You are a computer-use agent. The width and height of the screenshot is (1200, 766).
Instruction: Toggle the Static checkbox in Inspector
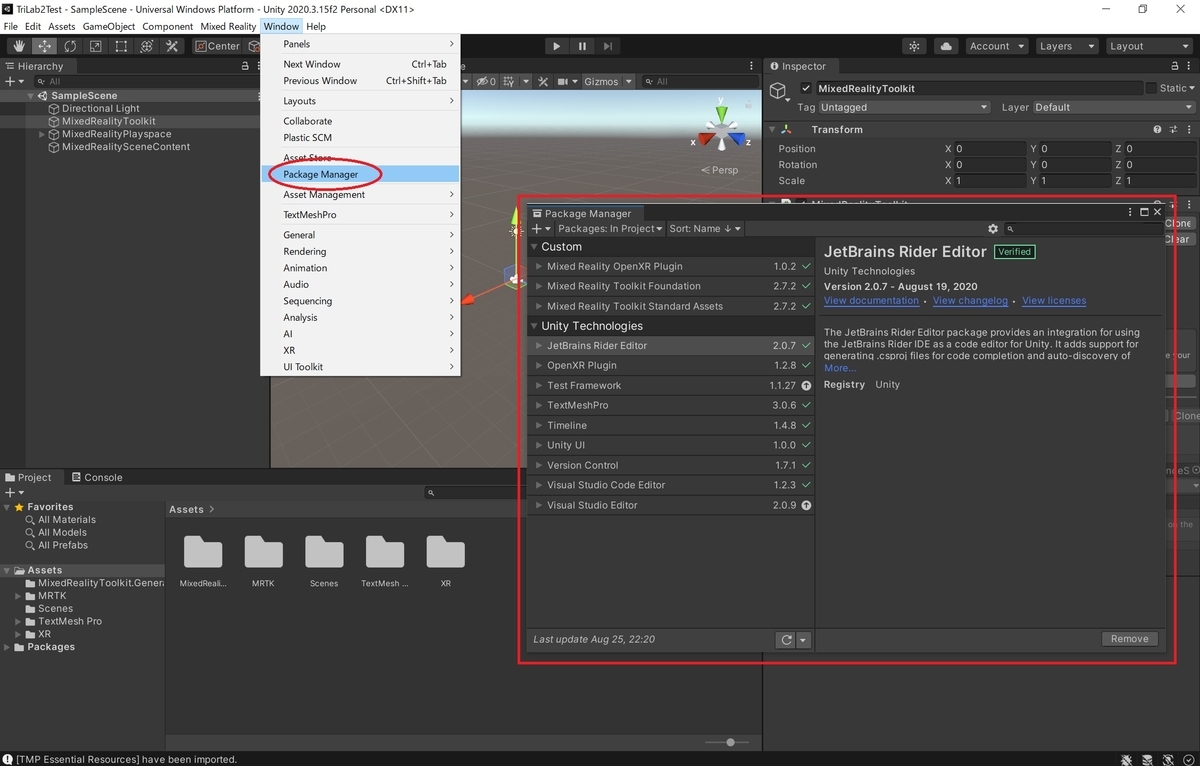click(1151, 88)
